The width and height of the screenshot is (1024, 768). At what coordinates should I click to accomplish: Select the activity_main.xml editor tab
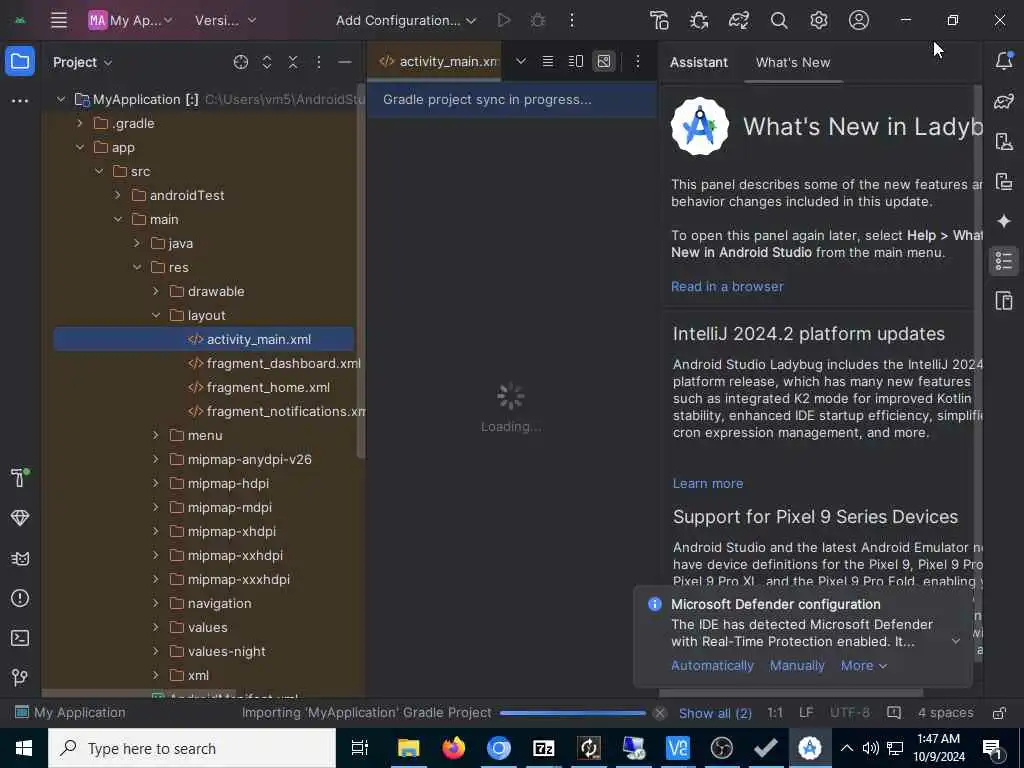click(x=435, y=61)
